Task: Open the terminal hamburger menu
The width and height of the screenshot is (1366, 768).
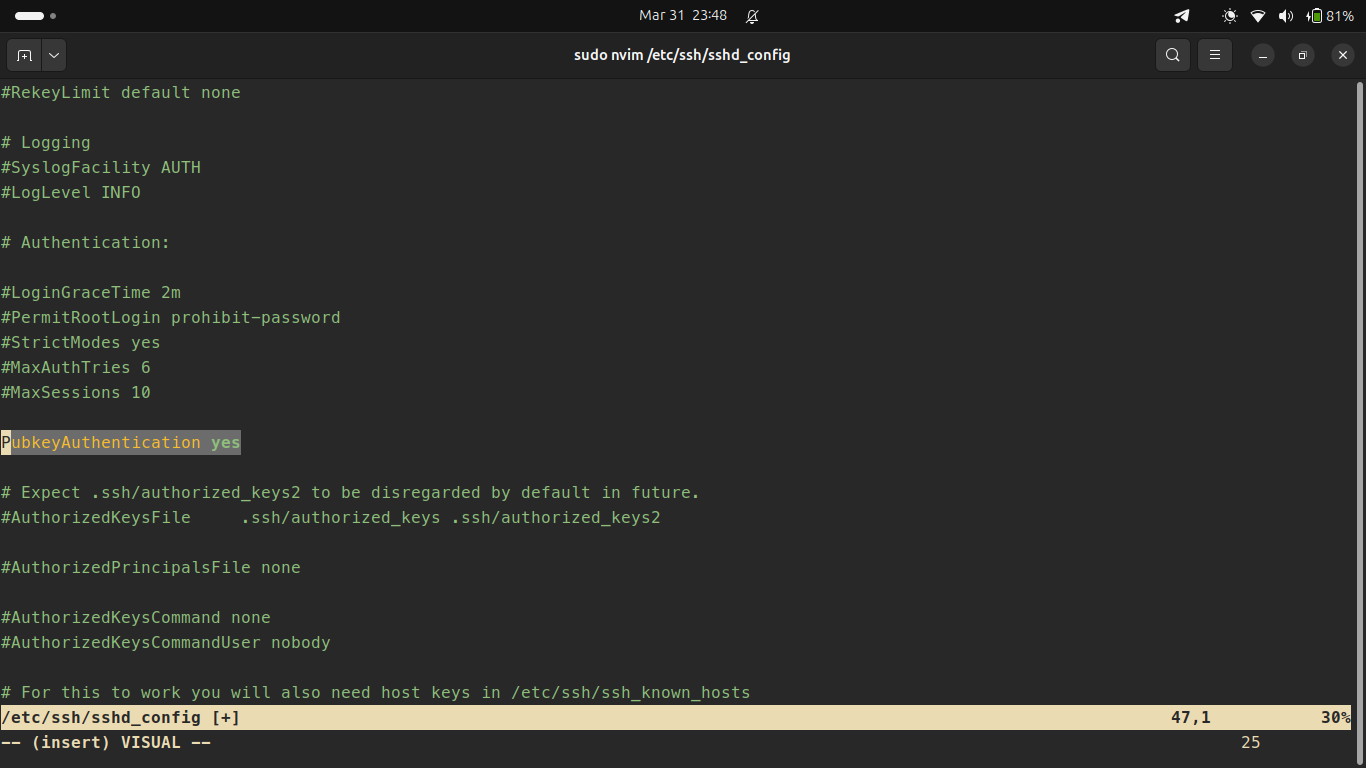Action: 1215,55
